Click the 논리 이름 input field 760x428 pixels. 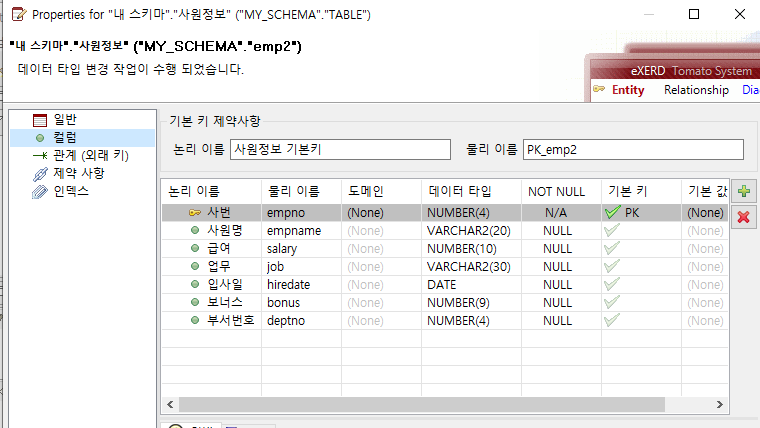pyautogui.click(x=340, y=149)
